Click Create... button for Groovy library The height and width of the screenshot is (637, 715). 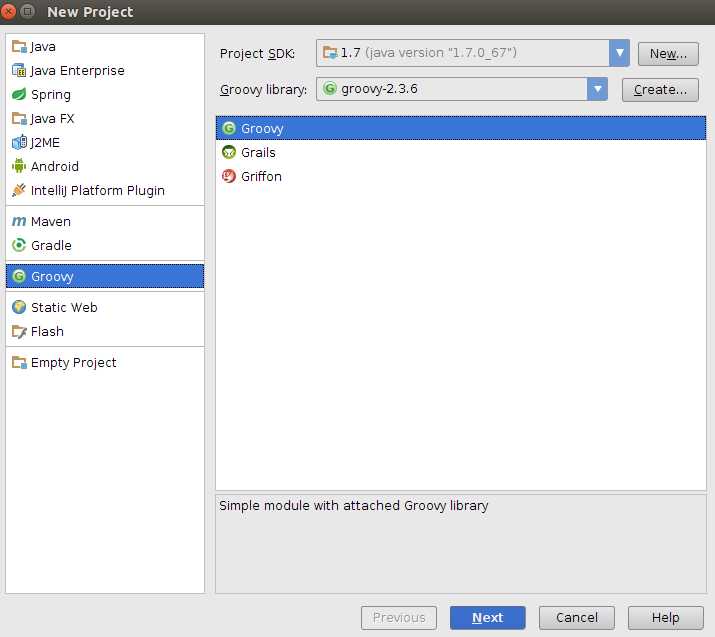[x=660, y=90]
